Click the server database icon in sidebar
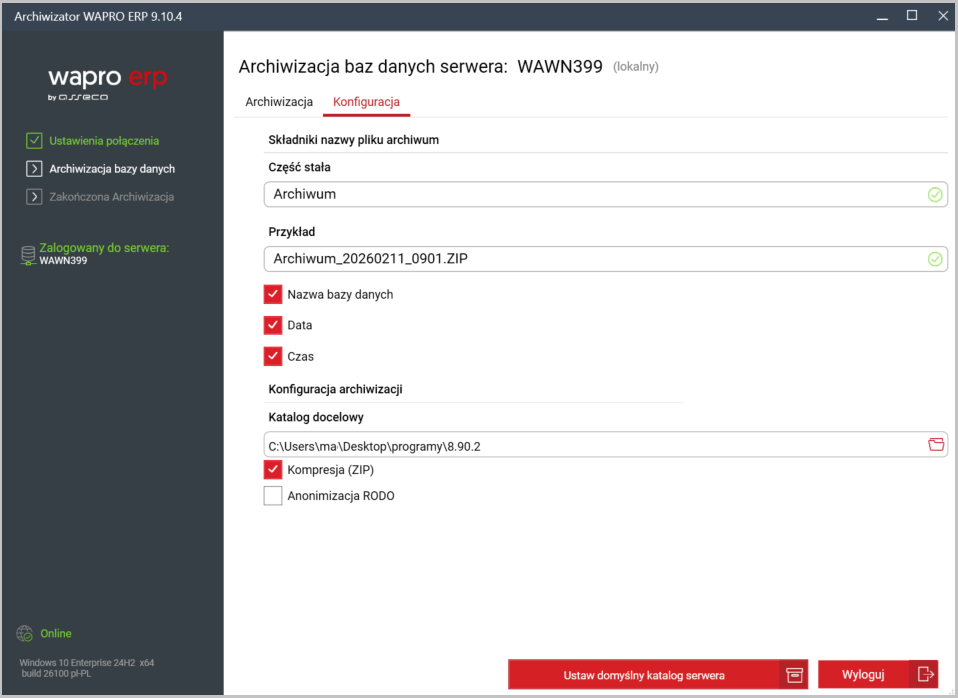 pos(28,255)
